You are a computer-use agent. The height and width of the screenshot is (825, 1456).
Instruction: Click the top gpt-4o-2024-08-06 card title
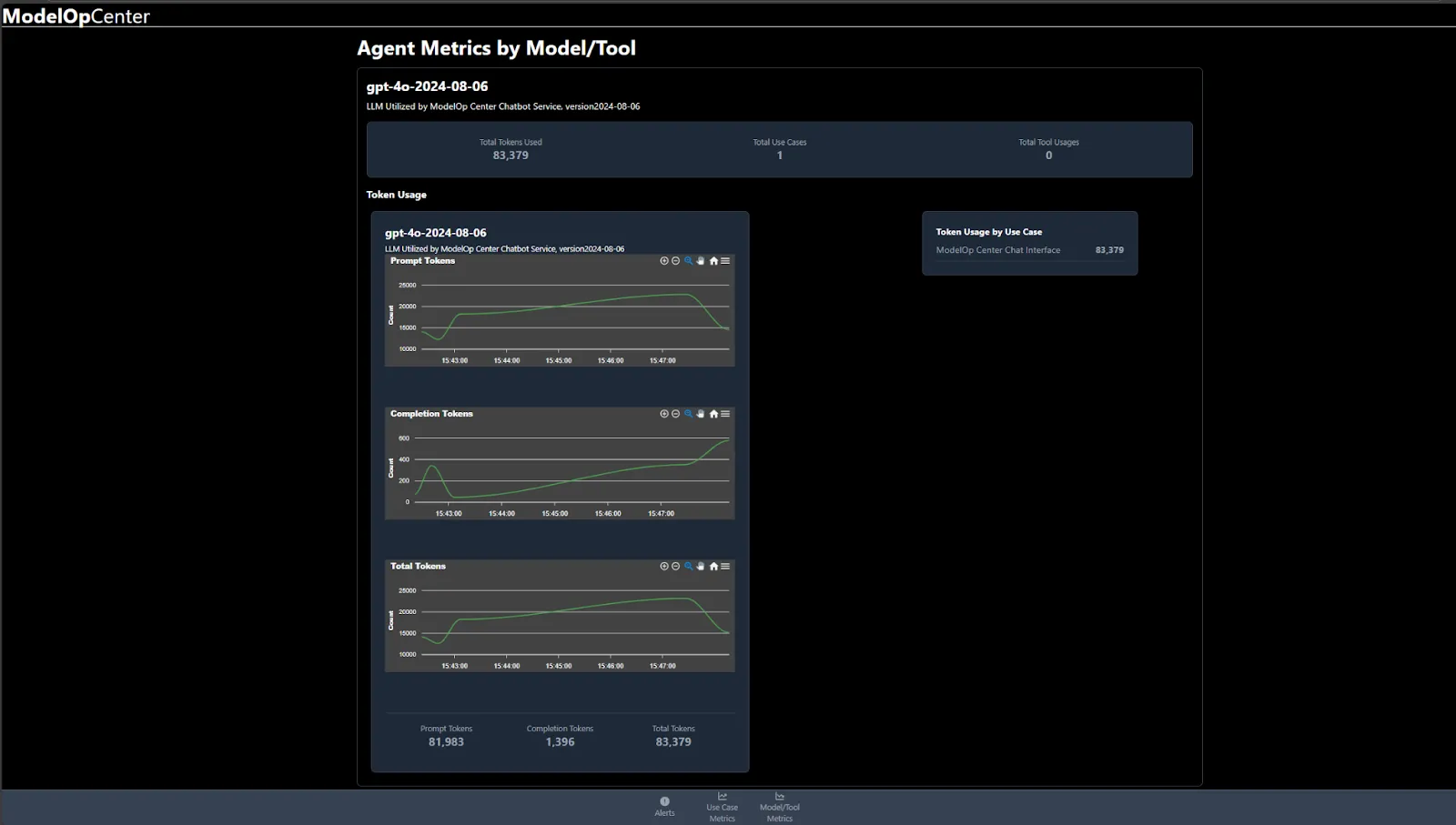coord(428,86)
